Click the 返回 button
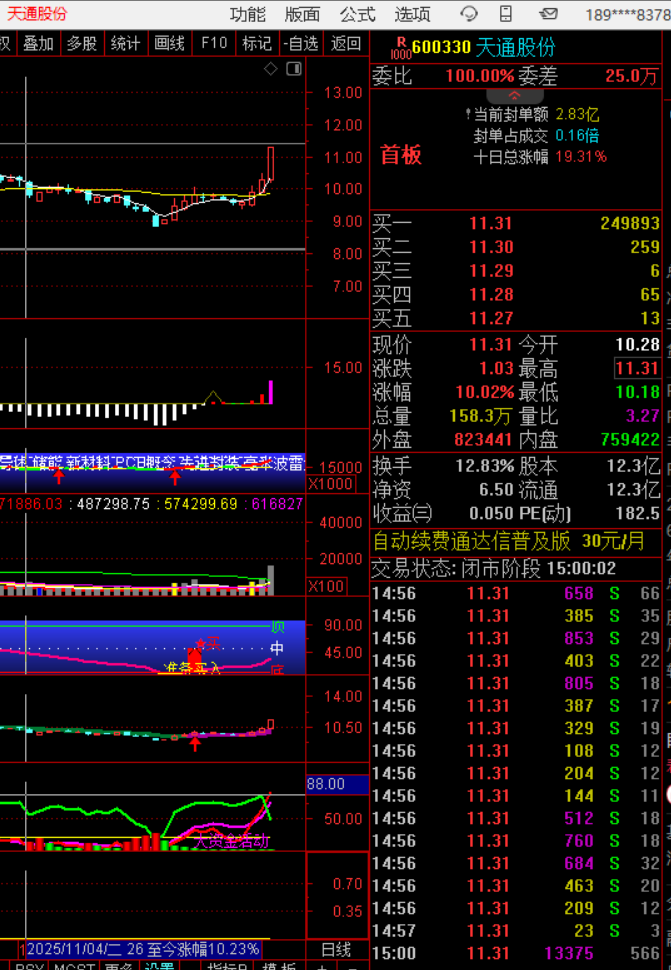The width and height of the screenshot is (671, 970). tap(346, 43)
